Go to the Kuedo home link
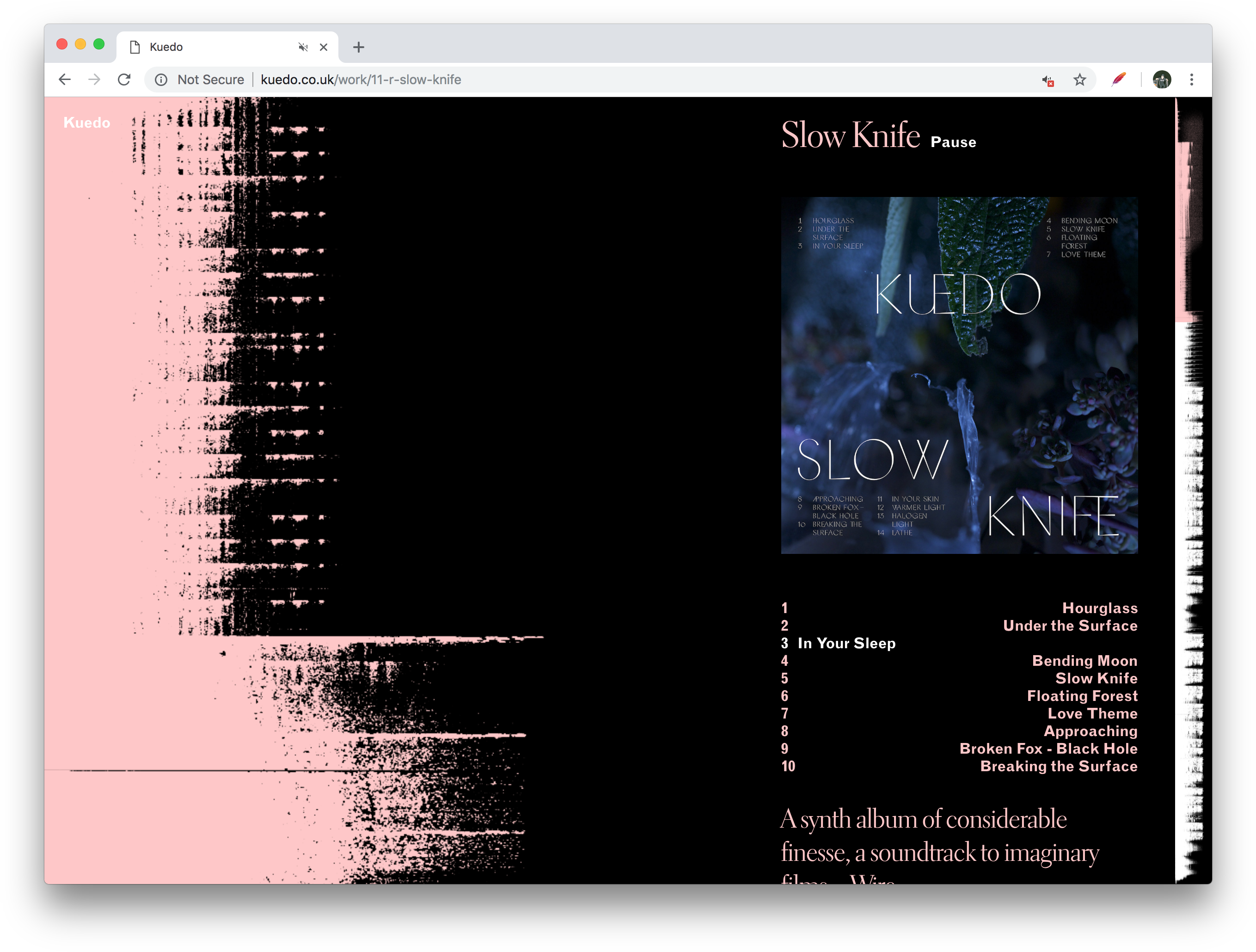The width and height of the screenshot is (1256, 952). tap(87, 123)
